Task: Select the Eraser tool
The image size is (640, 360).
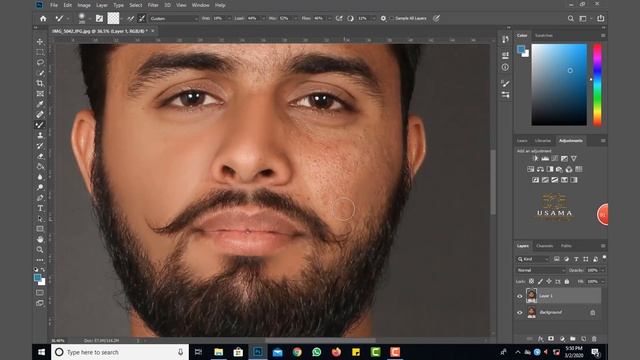Action: (40, 156)
